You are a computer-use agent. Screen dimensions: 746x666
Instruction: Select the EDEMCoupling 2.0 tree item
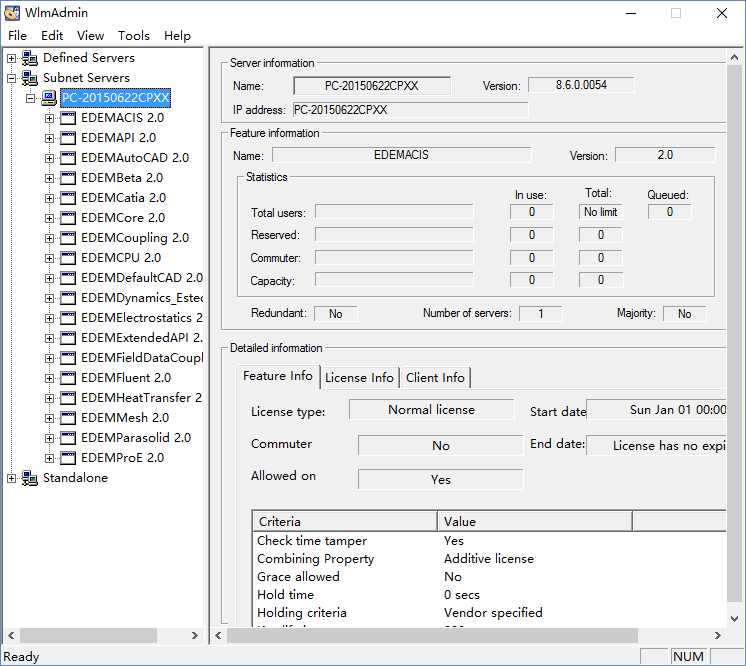[135, 238]
